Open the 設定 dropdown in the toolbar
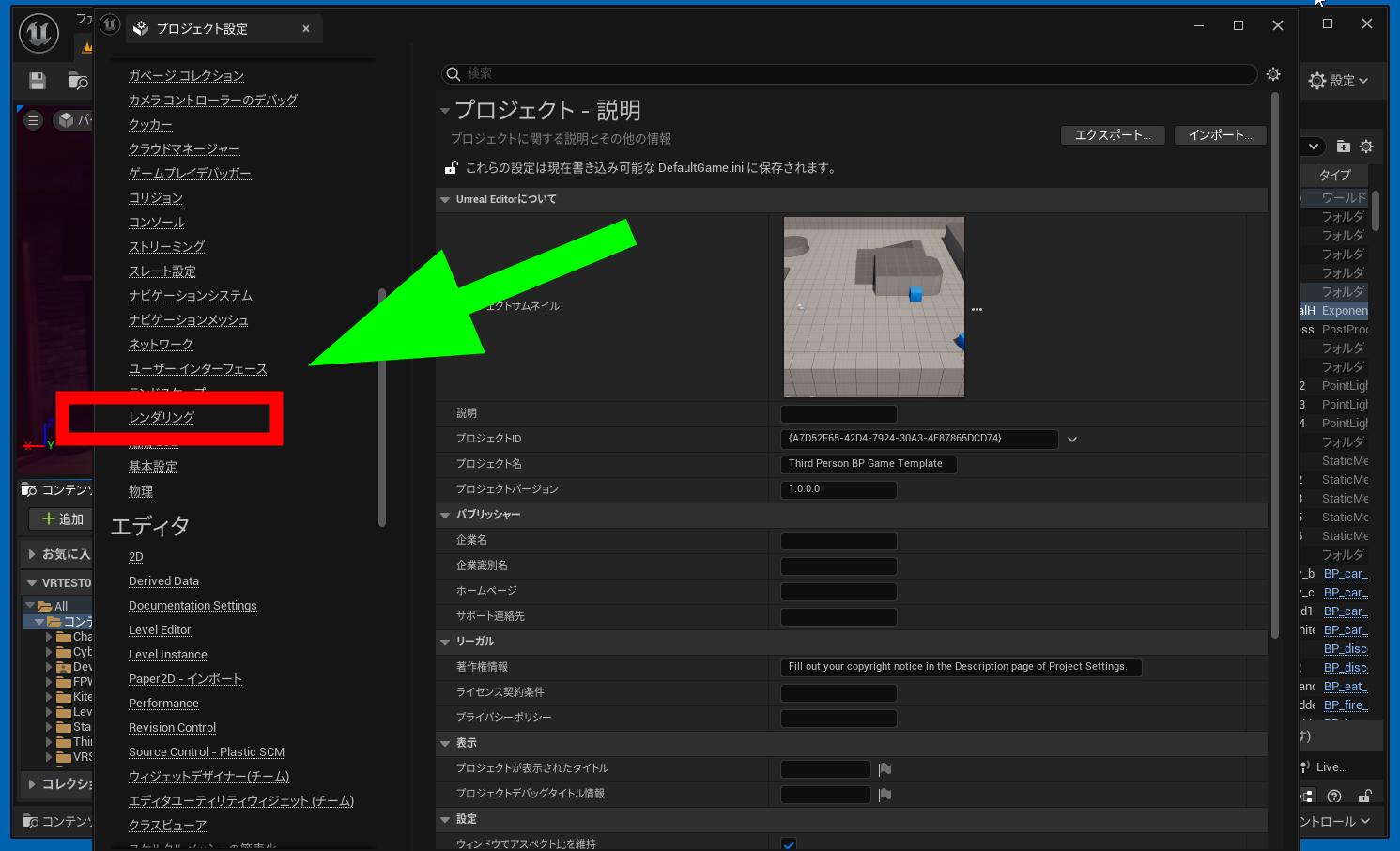 pos(1339,81)
